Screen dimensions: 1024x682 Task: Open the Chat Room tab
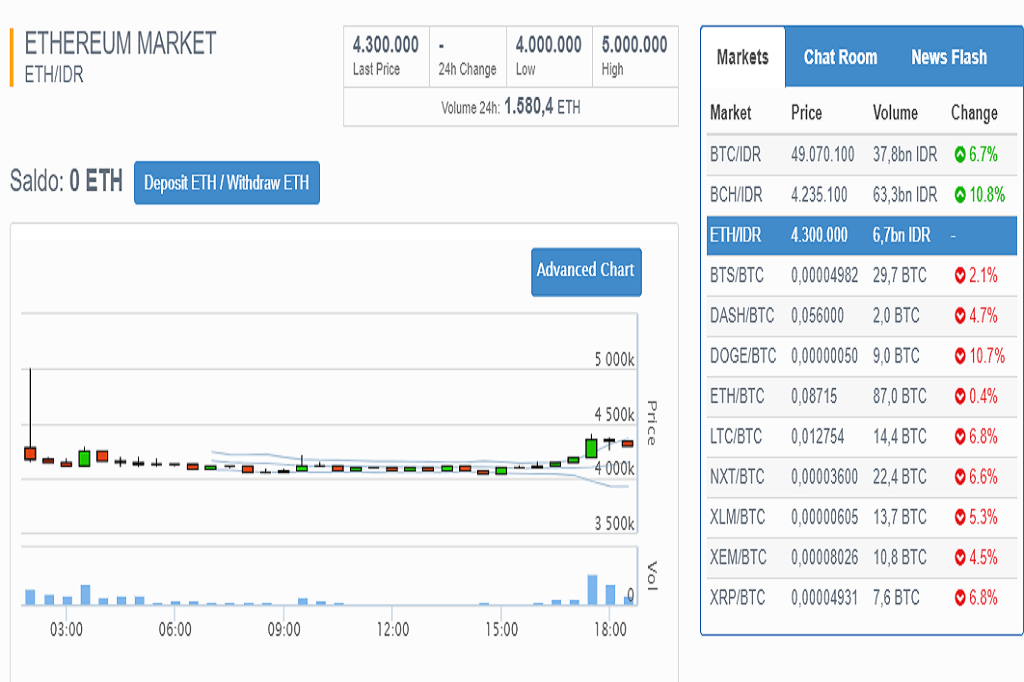point(840,57)
